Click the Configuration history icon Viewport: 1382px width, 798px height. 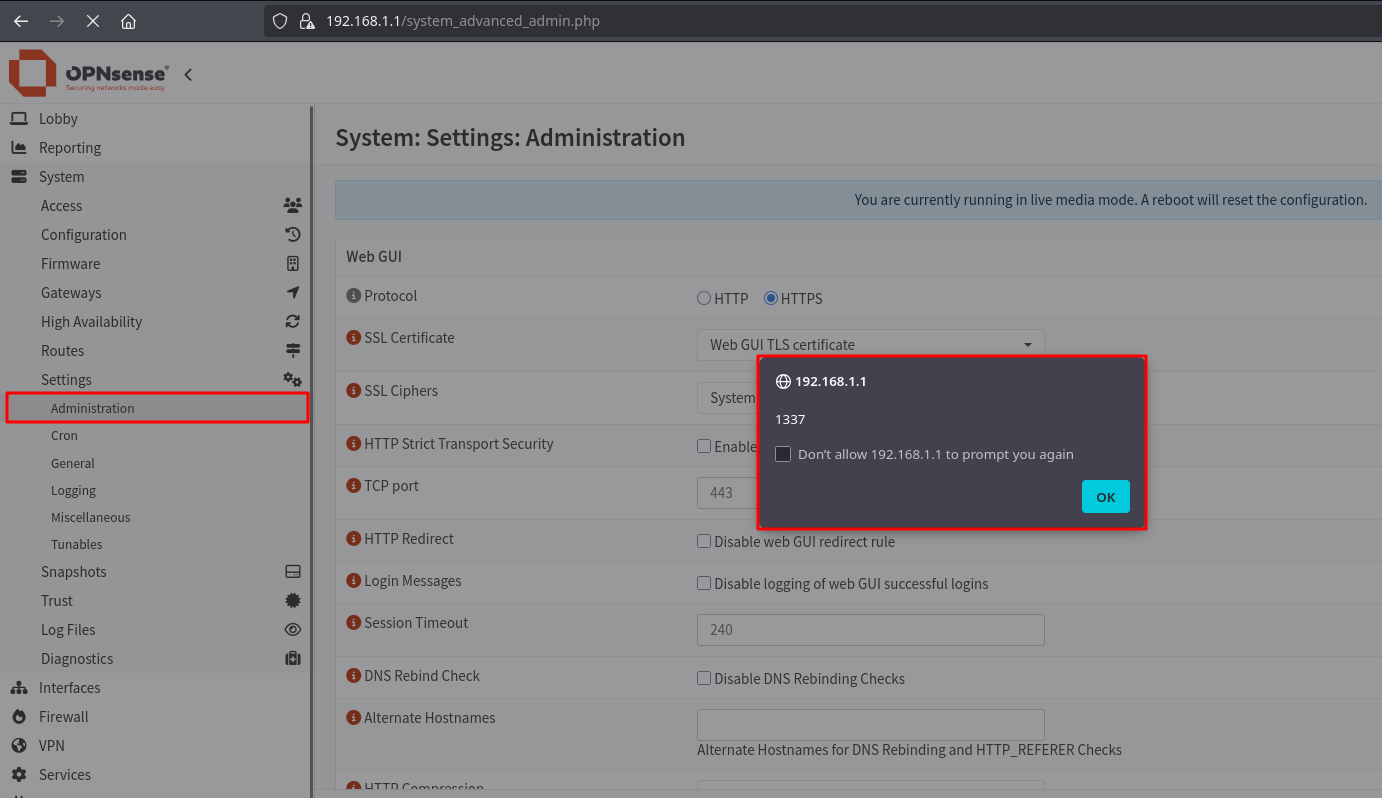tap(293, 234)
